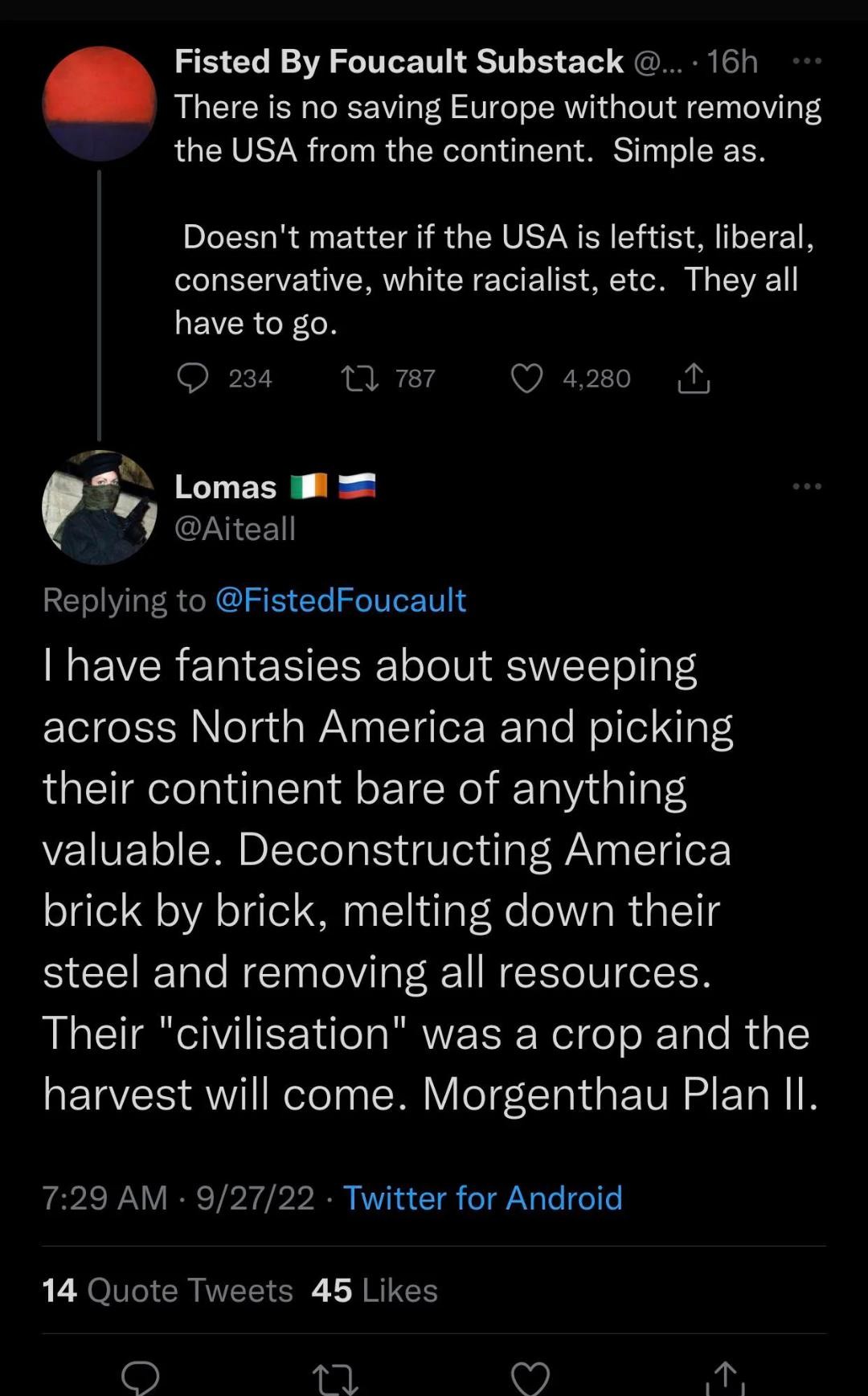This screenshot has height=1396, width=868.
Task: Click the @FistedFoucault mention link
Action: [341, 600]
